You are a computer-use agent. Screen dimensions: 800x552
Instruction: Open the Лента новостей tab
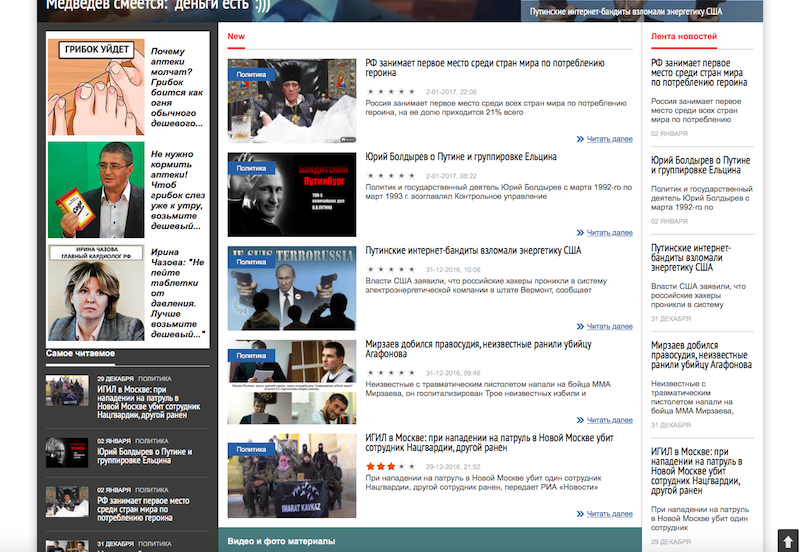pos(684,37)
